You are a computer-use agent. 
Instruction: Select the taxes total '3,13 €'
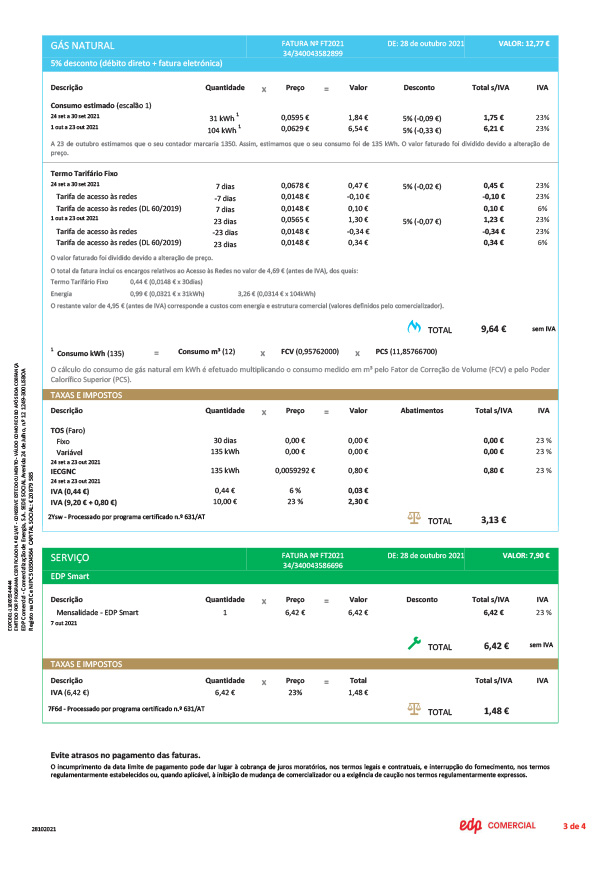click(x=494, y=520)
